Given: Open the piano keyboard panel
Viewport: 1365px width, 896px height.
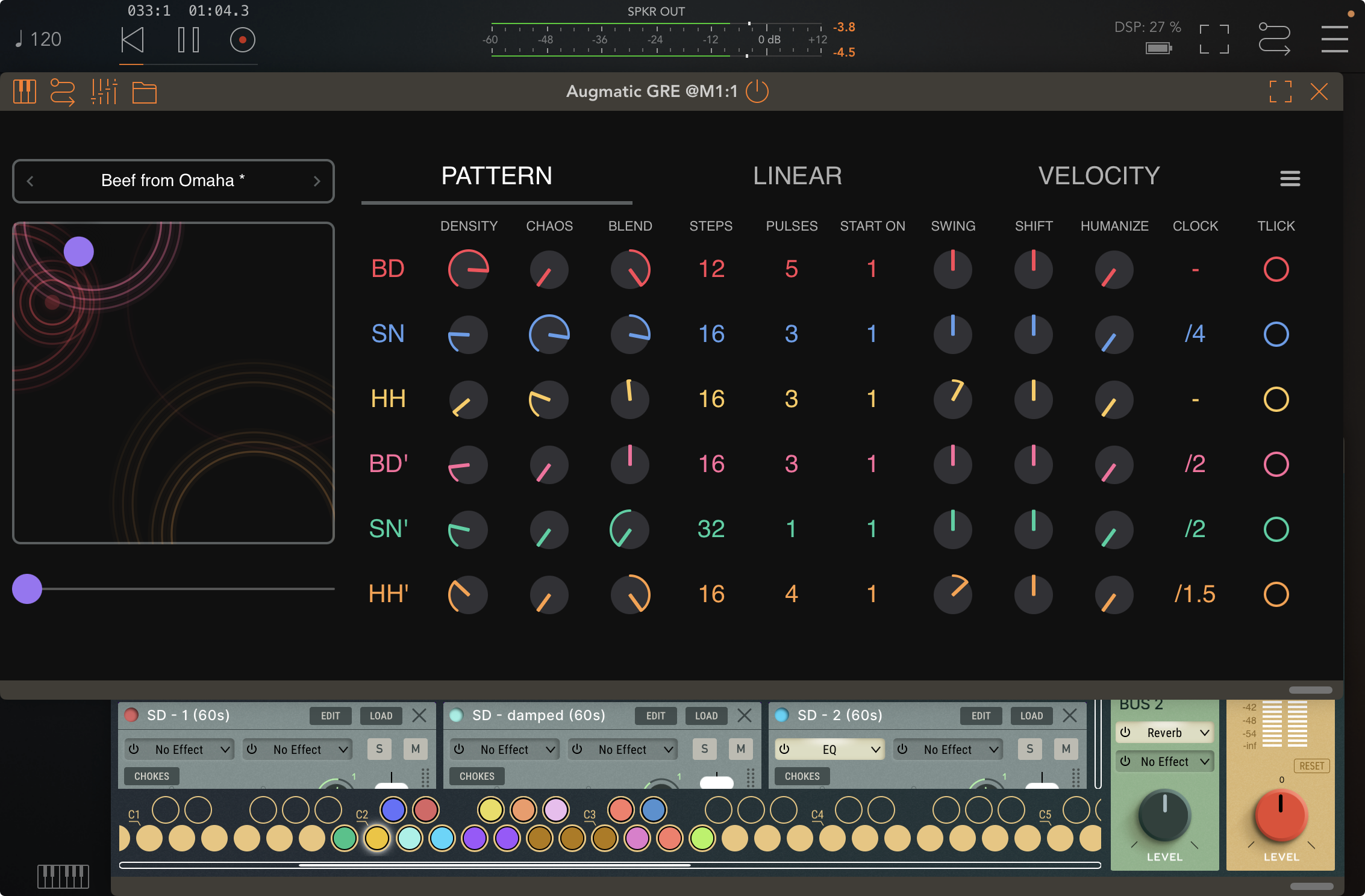Looking at the screenshot, I should click(x=25, y=92).
